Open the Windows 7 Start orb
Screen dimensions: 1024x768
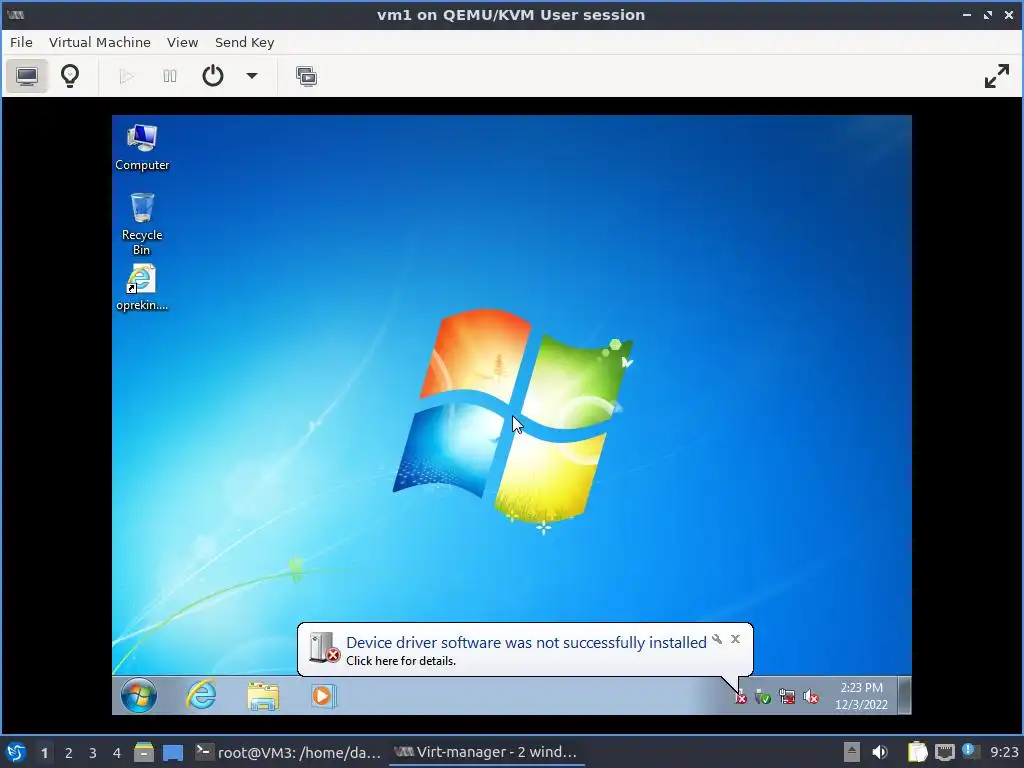click(138, 695)
